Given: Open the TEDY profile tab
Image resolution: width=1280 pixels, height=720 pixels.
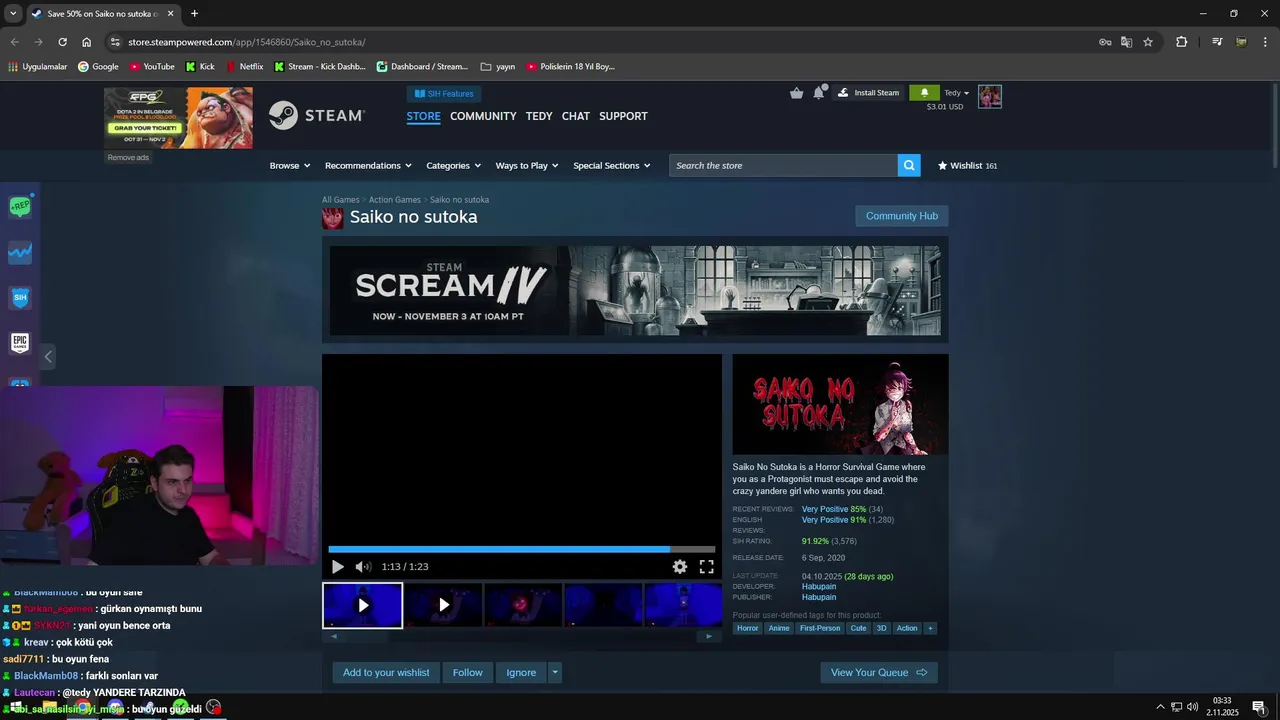Looking at the screenshot, I should (539, 117).
